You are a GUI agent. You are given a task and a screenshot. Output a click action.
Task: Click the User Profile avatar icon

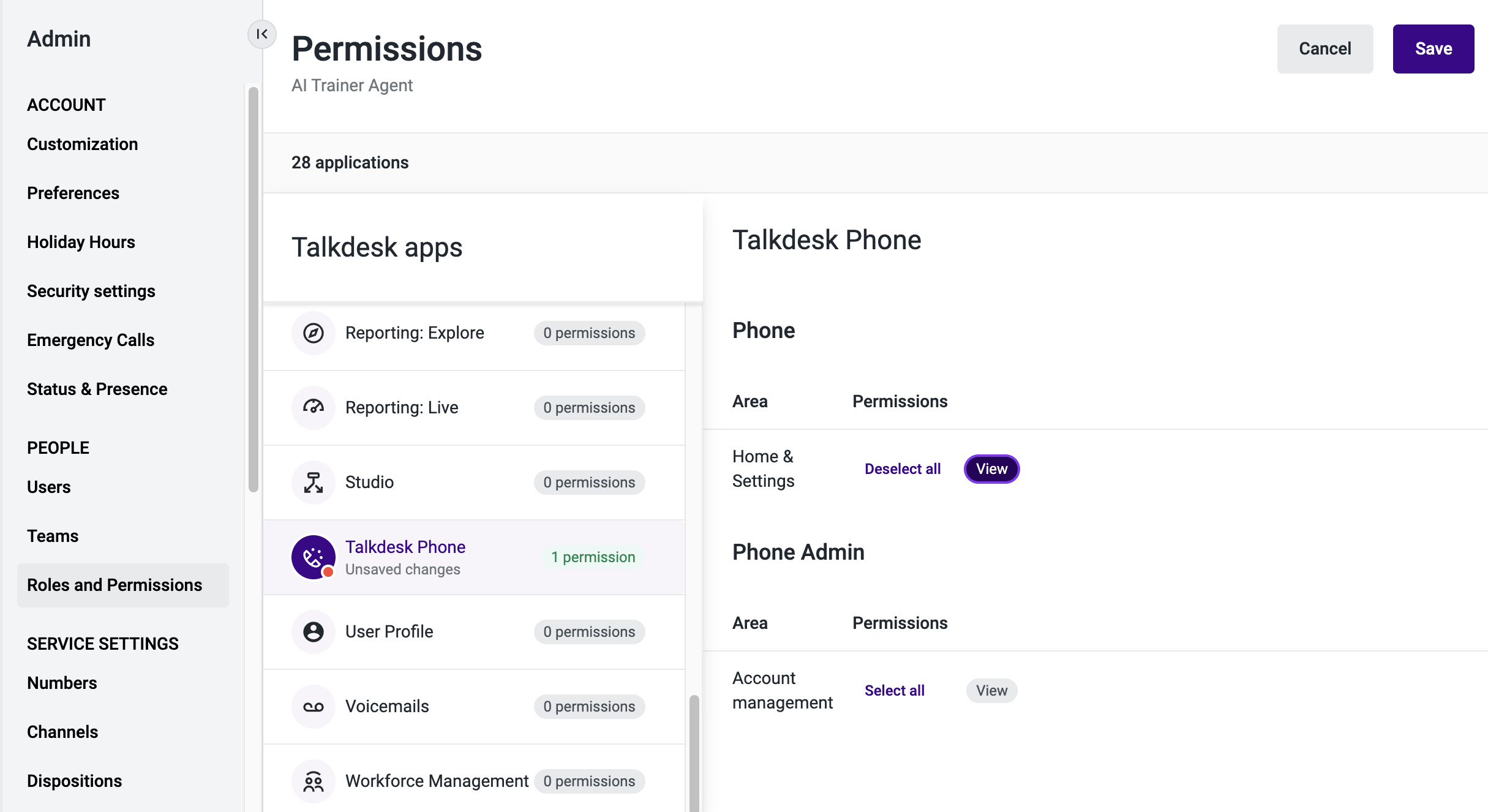[x=314, y=632]
